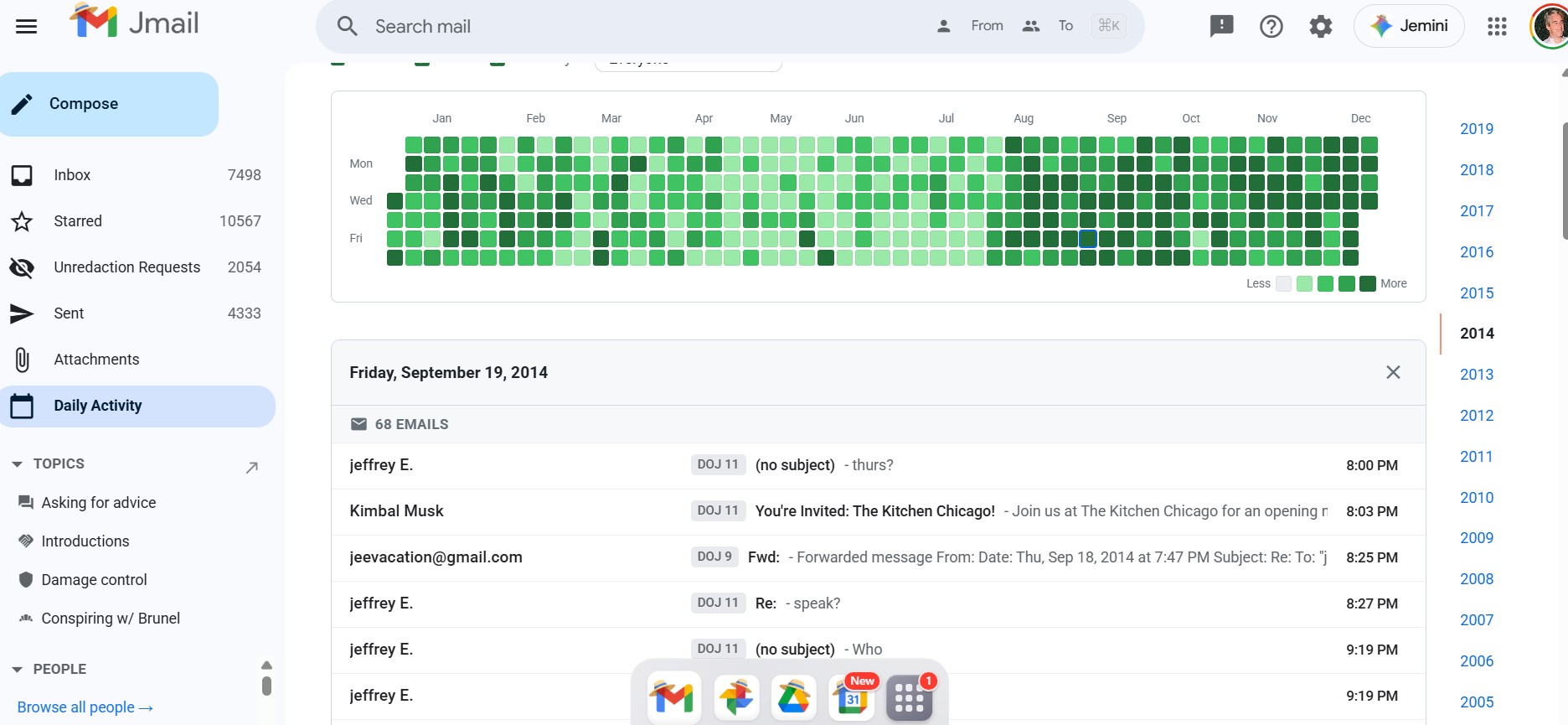Open the main hamburger menu
This screenshot has width=1568, height=725.
click(27, 26)
